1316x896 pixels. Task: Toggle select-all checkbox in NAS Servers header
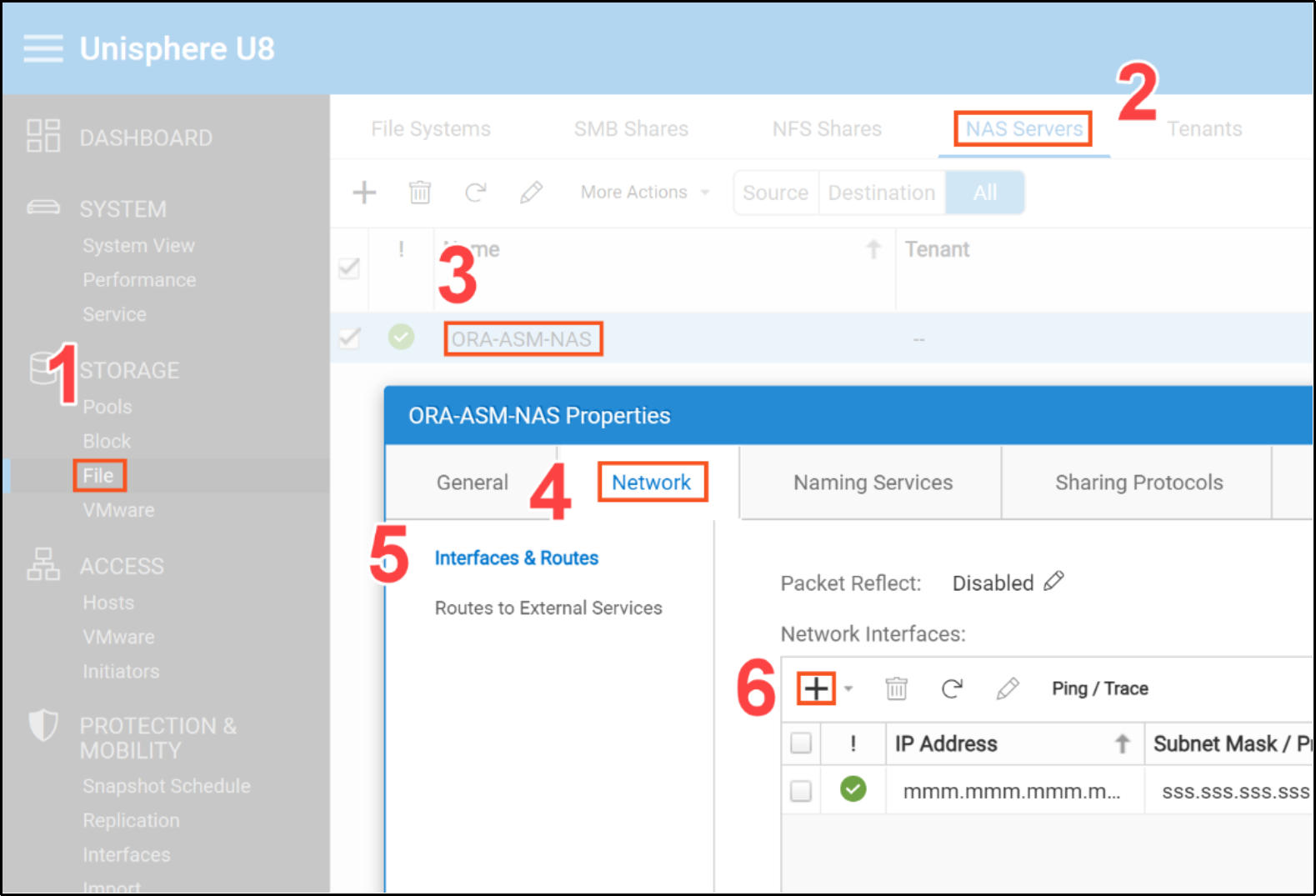click(349, 268)
